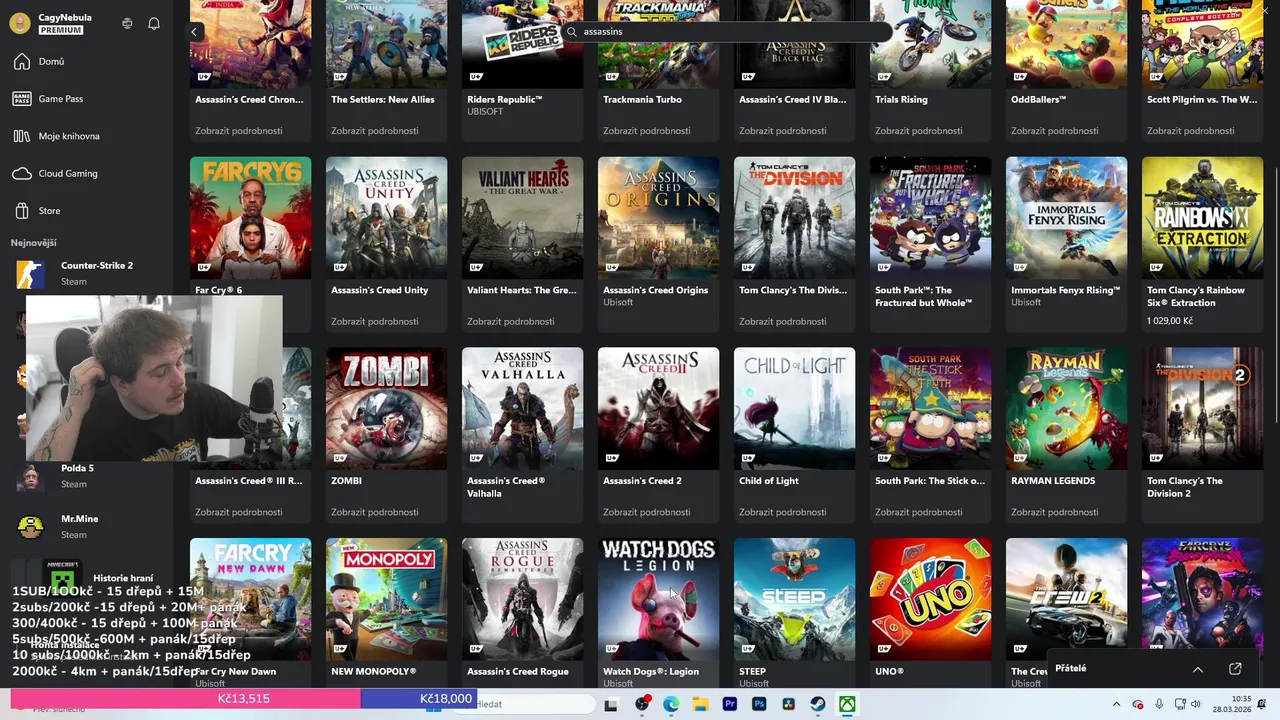Go back using the left arrow
The height and width of the screenshot is (720, 1280).
pos(194,32)
